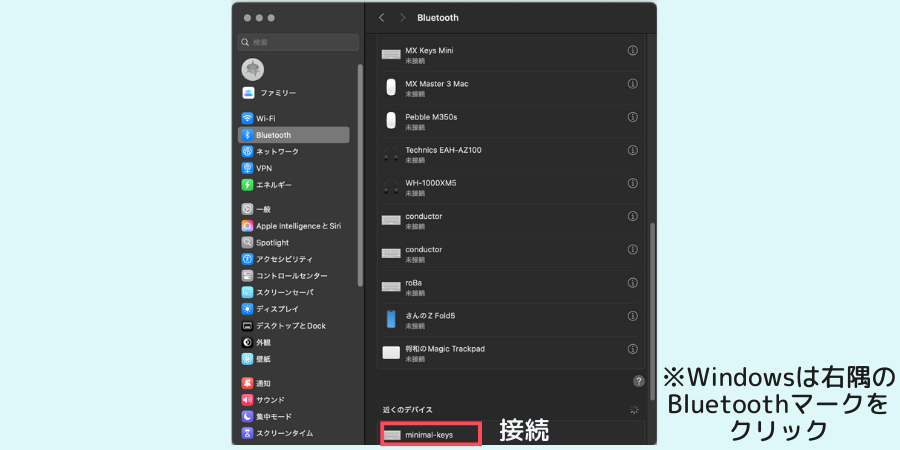Select the Pebble M350s row
The width and height of the screenshot is (900, 450).
[x=511, y=121]
